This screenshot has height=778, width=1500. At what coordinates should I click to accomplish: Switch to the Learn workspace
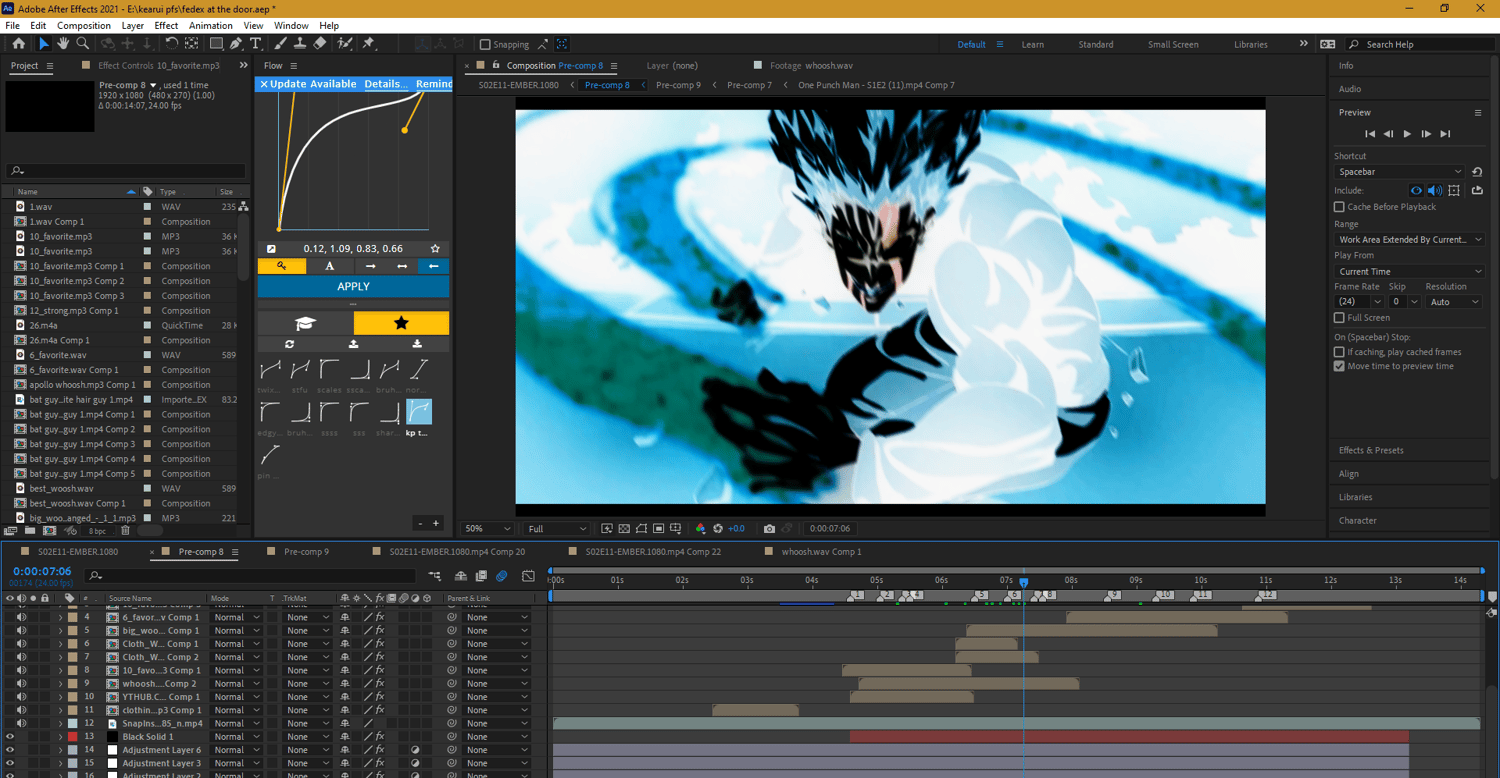(x=1033, y=44)
